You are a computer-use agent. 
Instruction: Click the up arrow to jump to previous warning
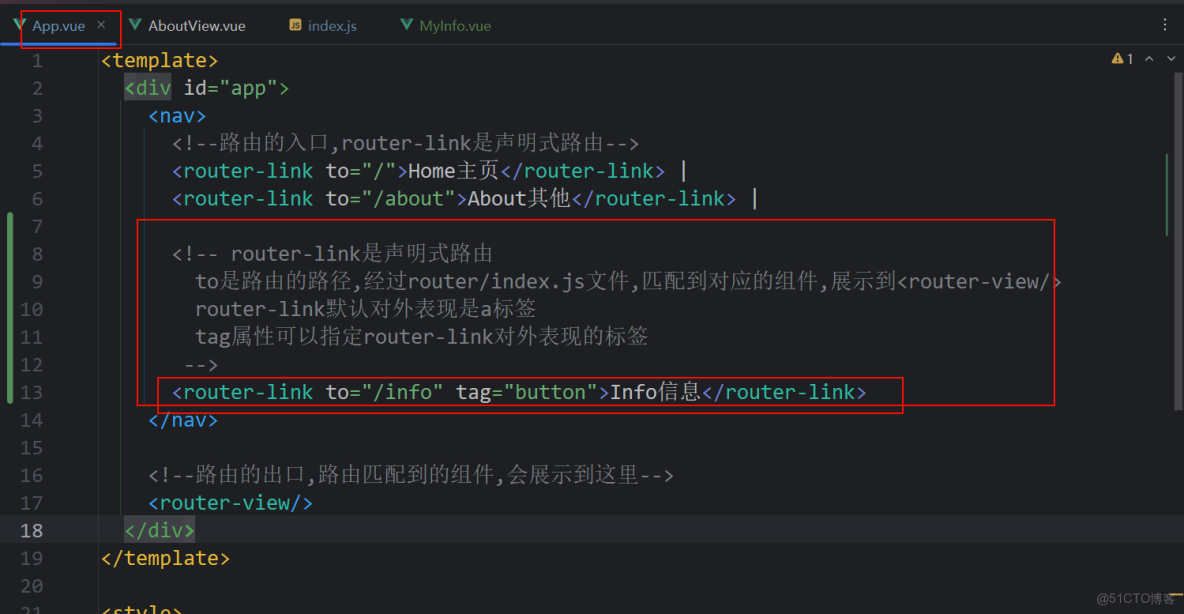(x=1149, y=58)
